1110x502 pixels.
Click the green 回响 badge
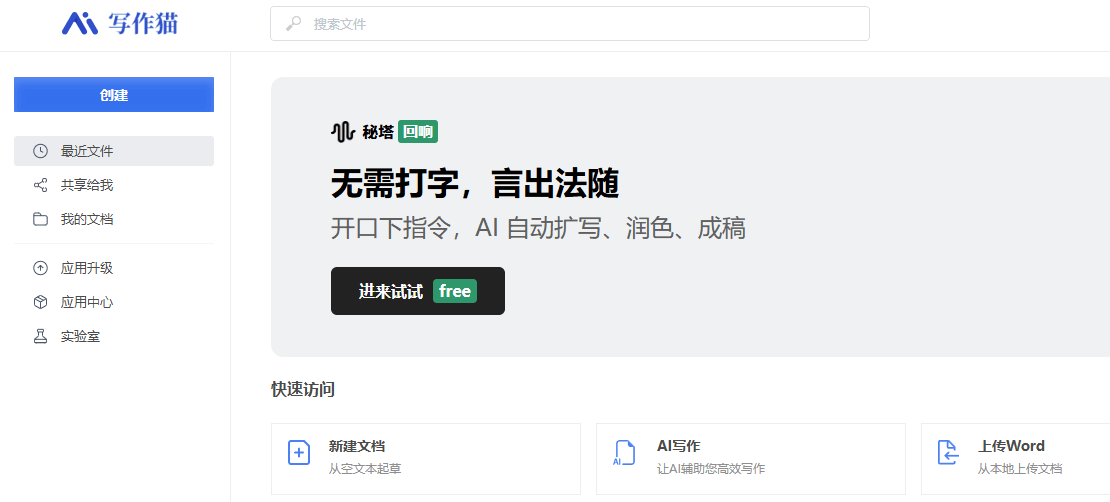coord(418,132)
